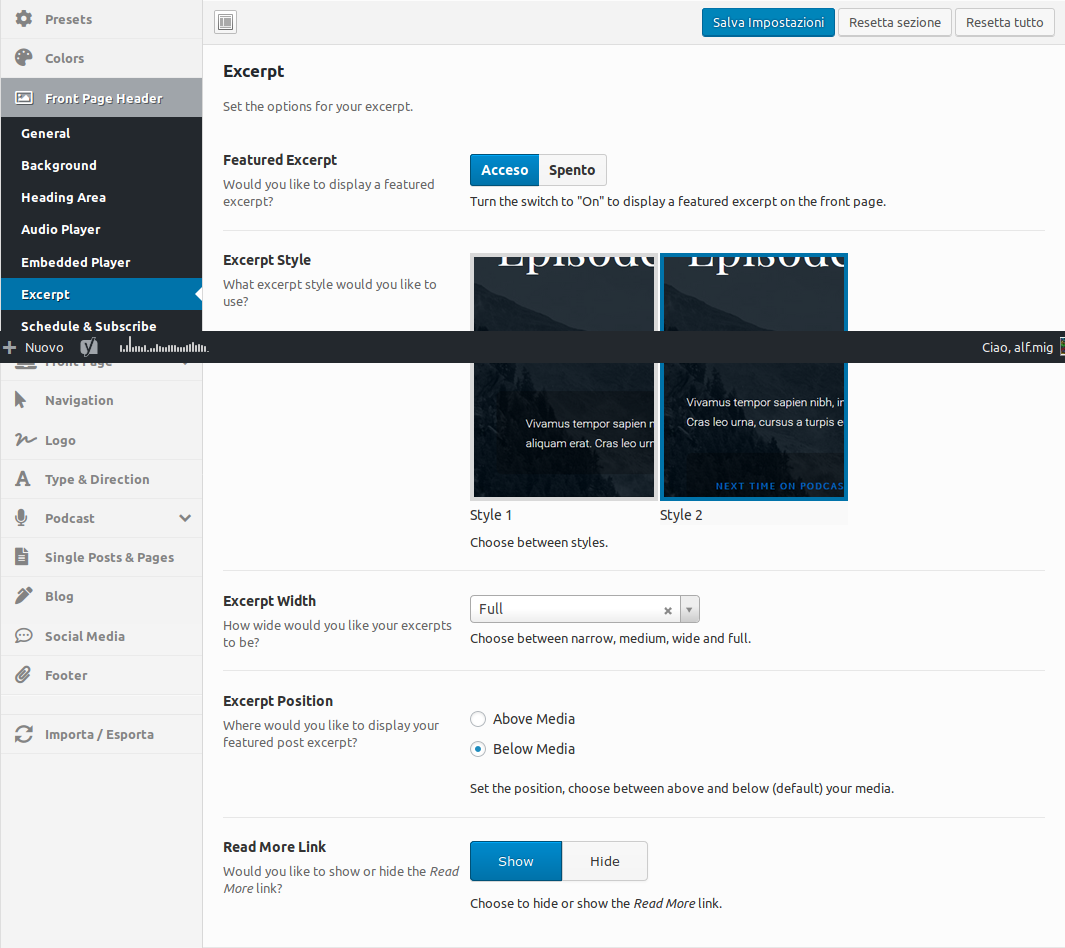Turn Featured Excerpt to Spento

[x=572, y=170]
